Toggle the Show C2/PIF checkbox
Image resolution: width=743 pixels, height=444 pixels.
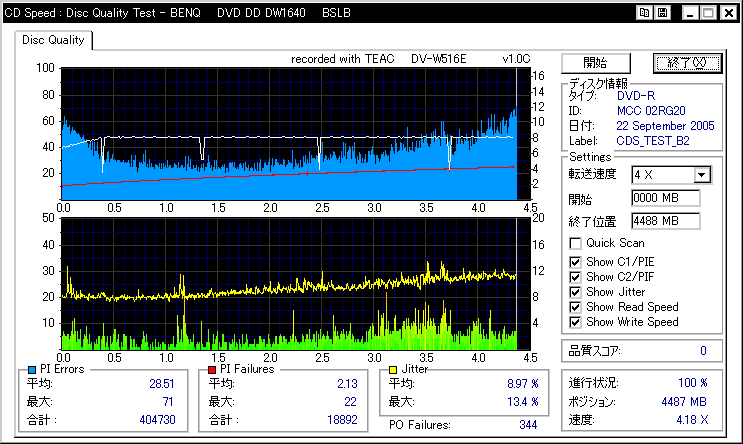coord(575,277)
